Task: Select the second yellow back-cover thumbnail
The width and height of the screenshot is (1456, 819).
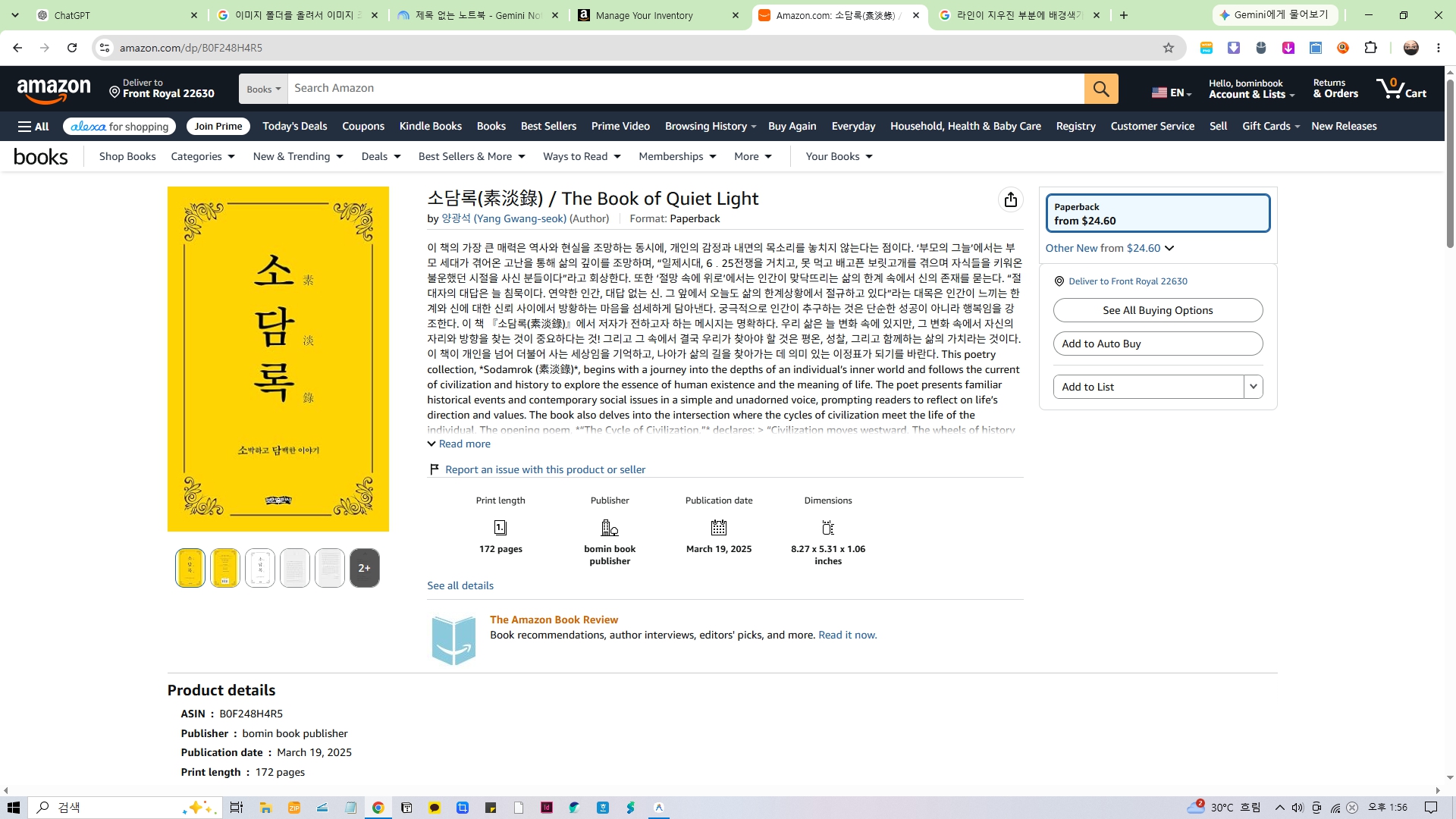Action: (x=225, y=568)
